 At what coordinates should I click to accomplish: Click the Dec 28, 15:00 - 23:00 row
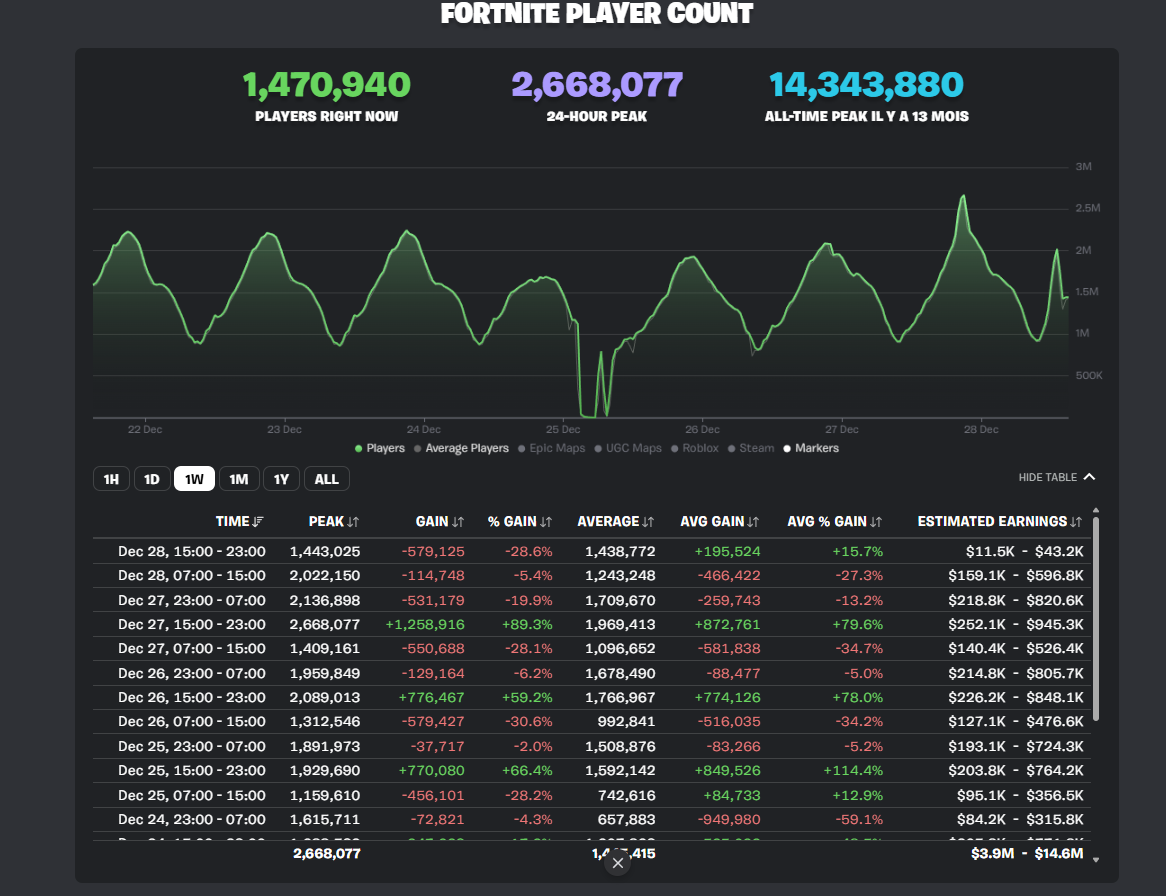(x=592, y=552)
